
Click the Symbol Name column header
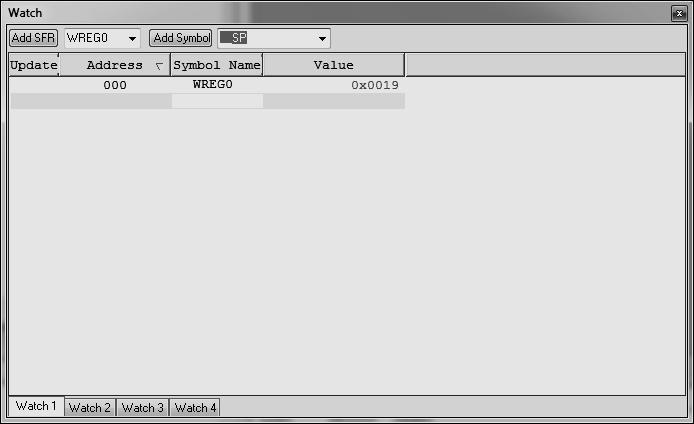coord(217,65)
